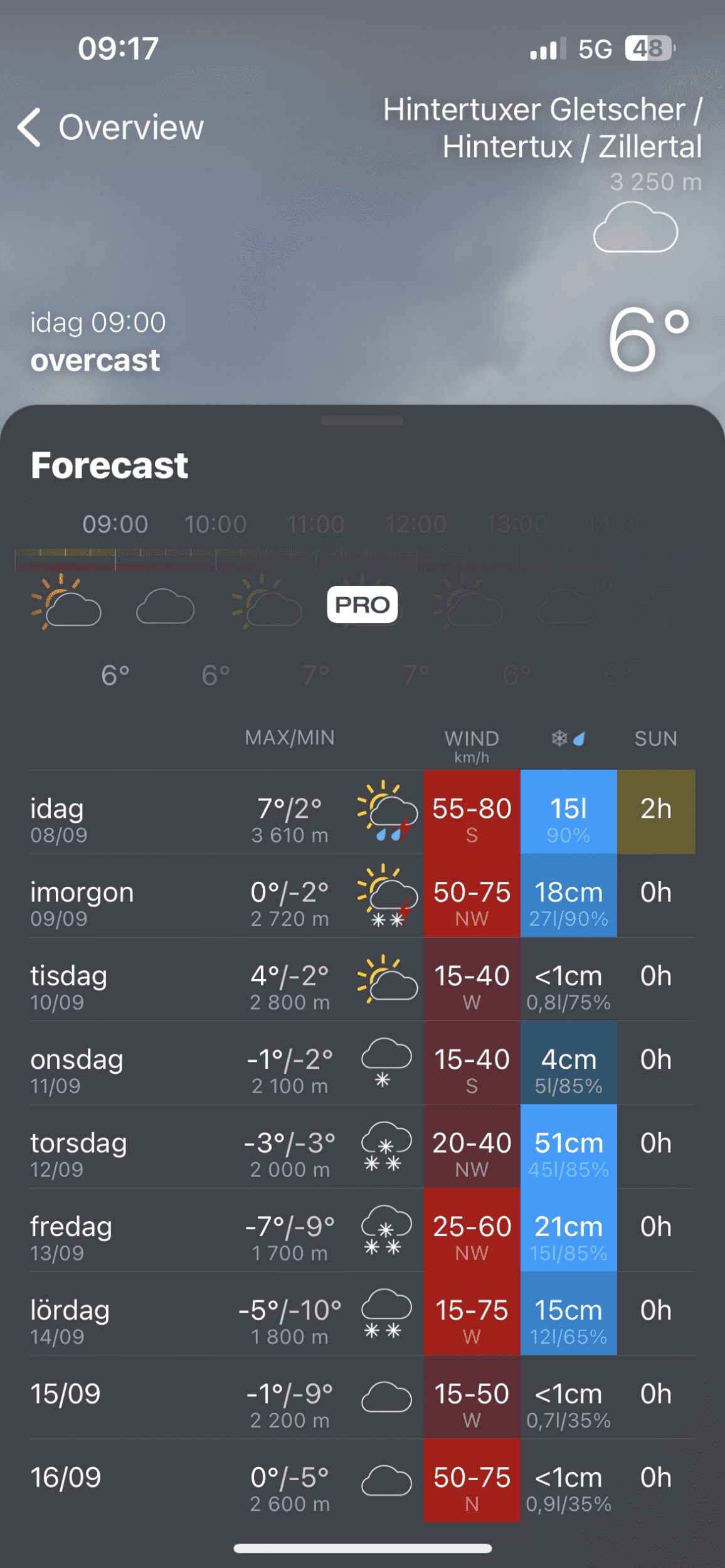
Task: Select the 09:00 hour in timeline
Action: 115,524
